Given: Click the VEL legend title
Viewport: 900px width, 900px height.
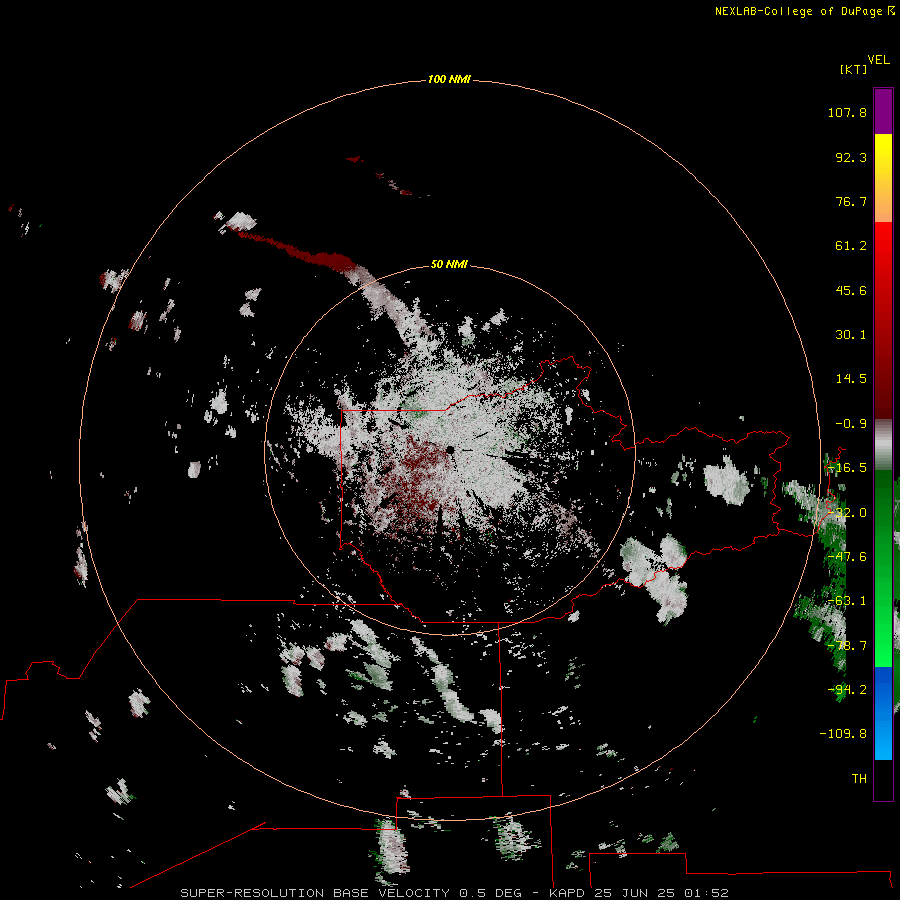Looking at the screenshot, I should click(x=879, y=59).
